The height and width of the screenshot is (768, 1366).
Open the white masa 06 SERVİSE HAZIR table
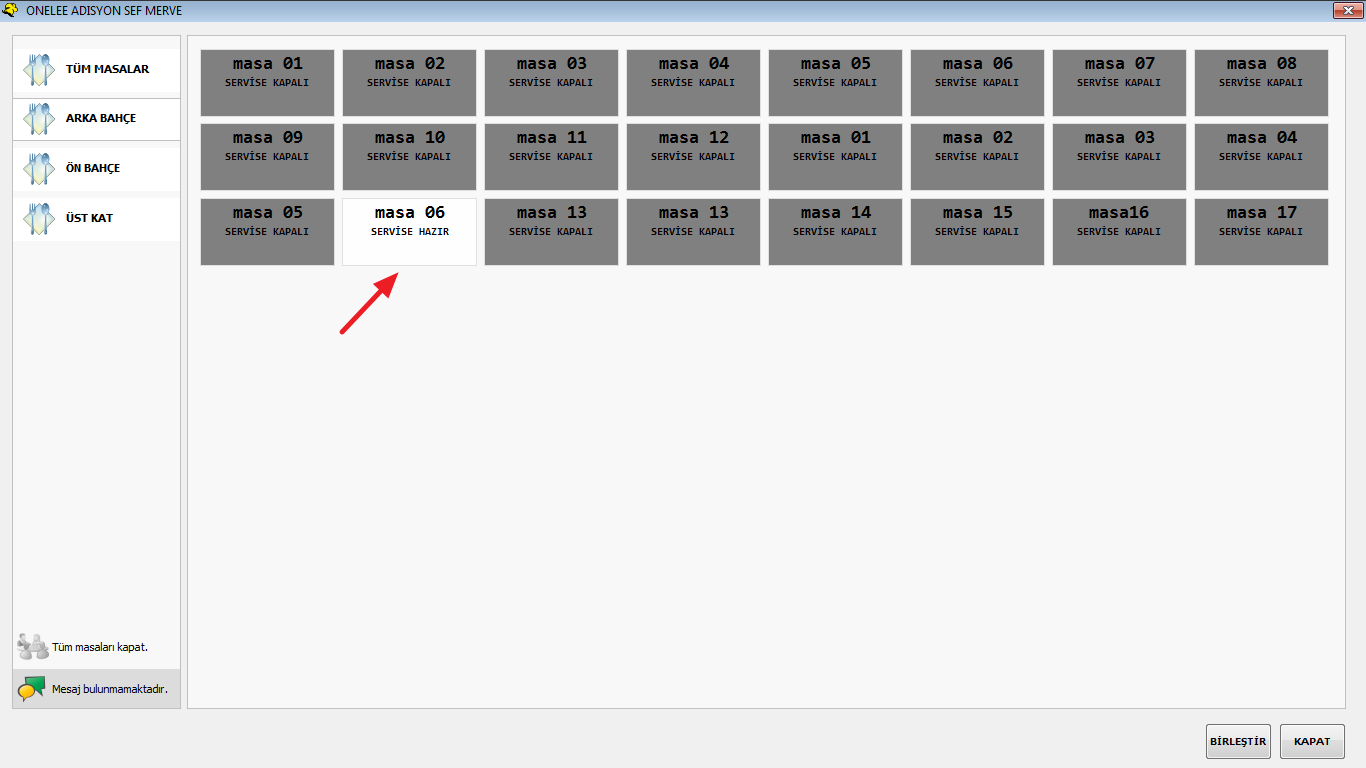[410, 232]
